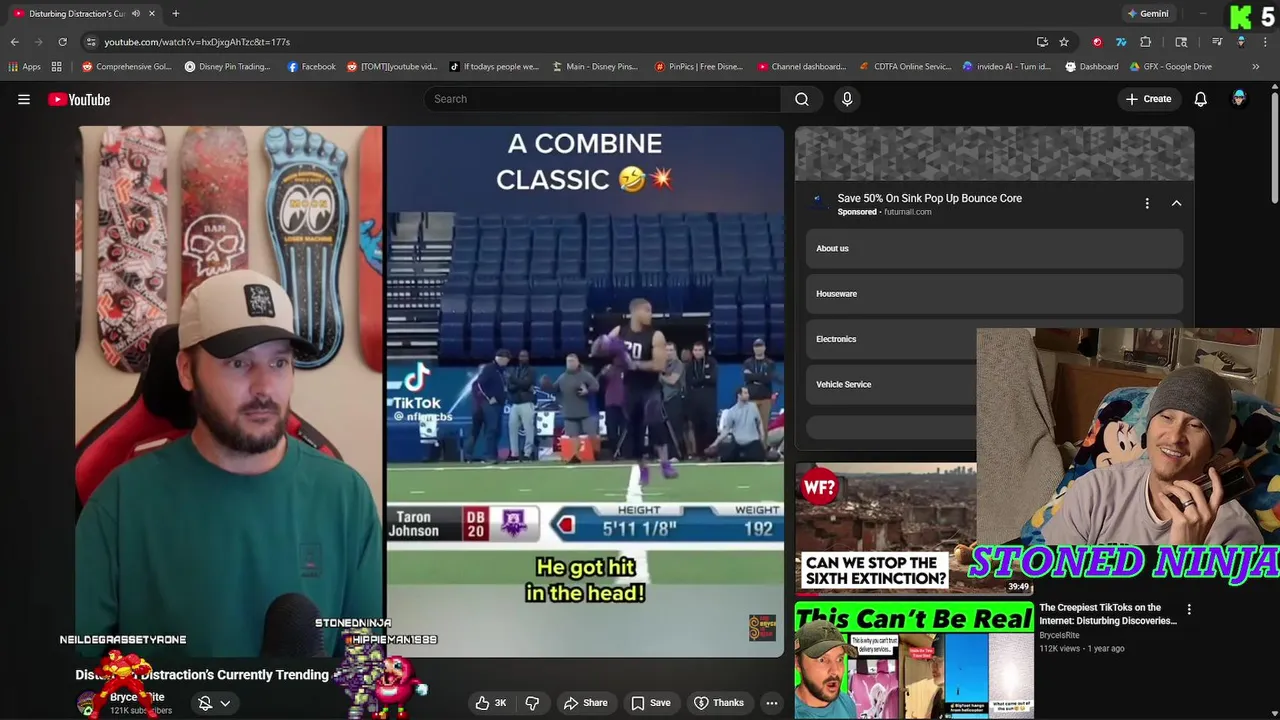Open the Facebook bookmark
Viewport: 1280px width, 720px height.
click(311, 67)
